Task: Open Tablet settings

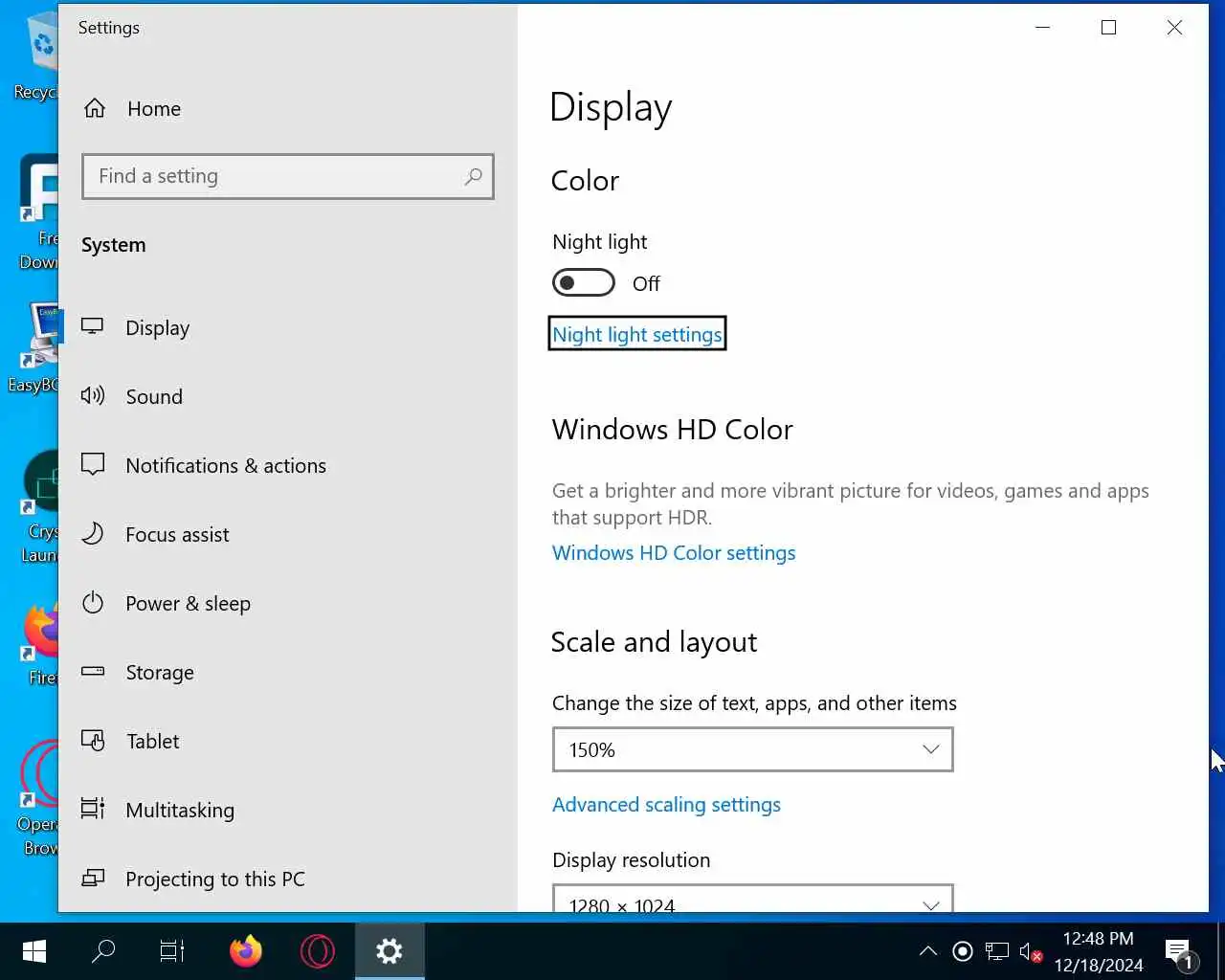Action: 288,742
